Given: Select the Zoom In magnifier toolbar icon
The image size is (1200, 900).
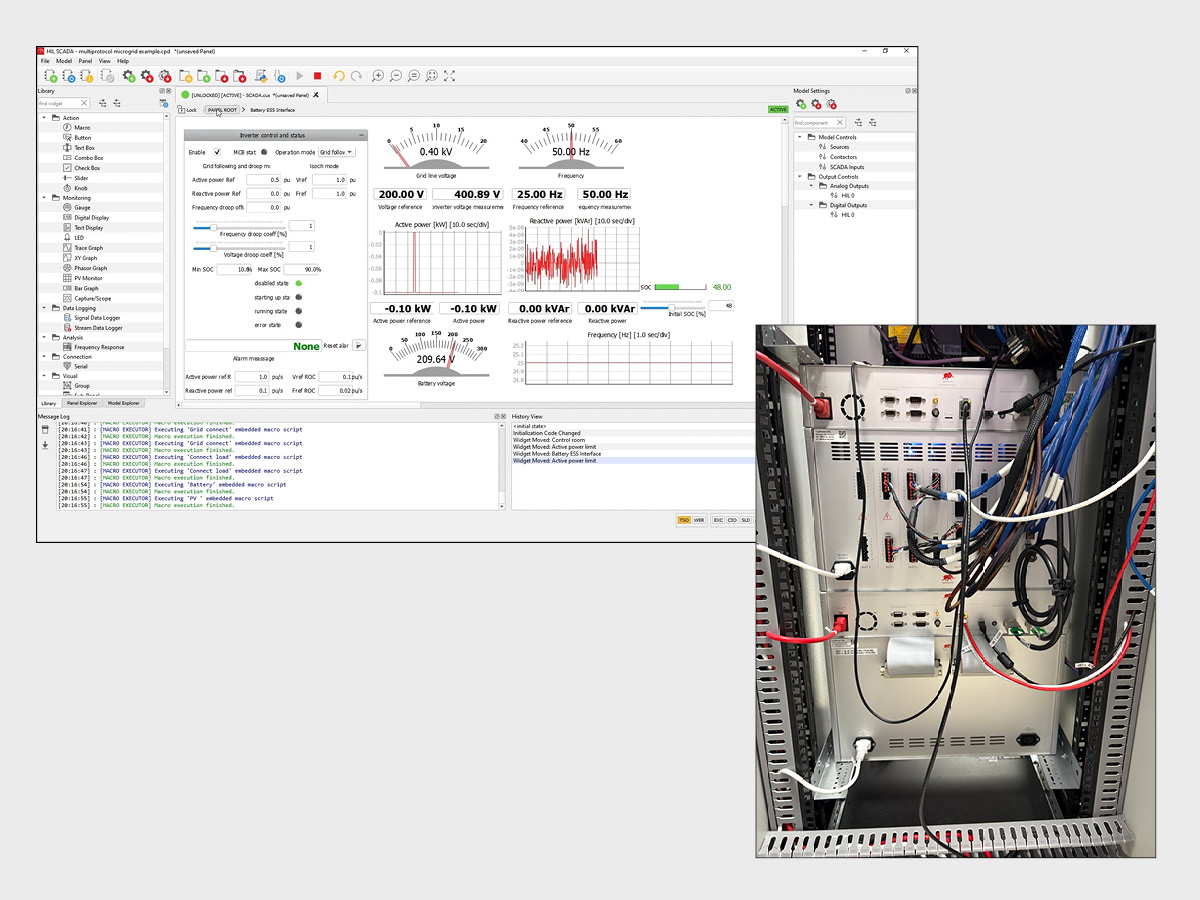Looking at the screenshot, I should click(x=378, y=76).
